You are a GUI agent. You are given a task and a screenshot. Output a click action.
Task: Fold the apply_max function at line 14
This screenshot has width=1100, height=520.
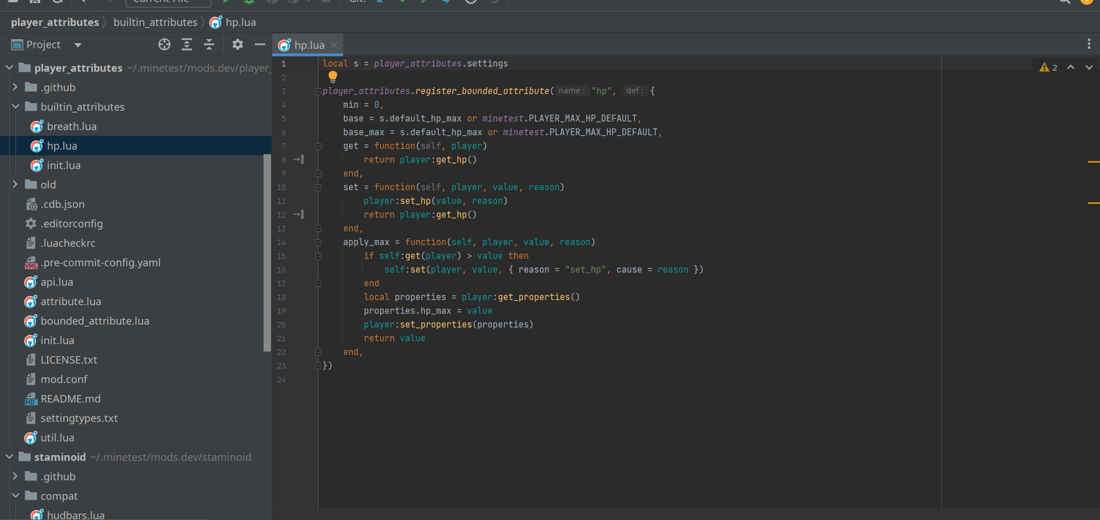[x=318, y=242]
